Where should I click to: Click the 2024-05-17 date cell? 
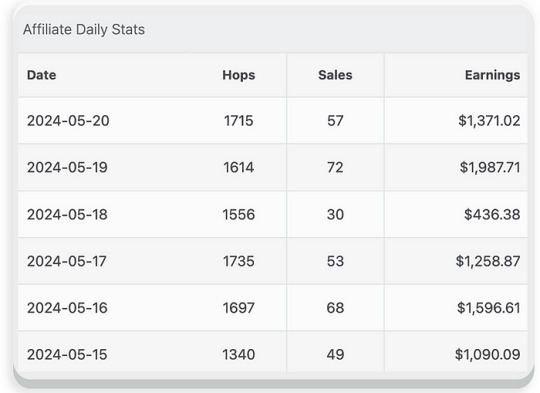pyautogui.click(x=67, y=261)
